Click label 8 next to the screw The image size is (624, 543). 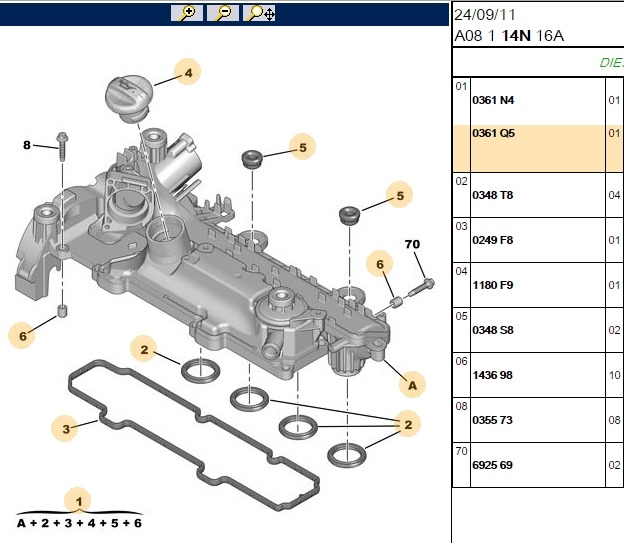pyautogui.click(x=27, y=145)
